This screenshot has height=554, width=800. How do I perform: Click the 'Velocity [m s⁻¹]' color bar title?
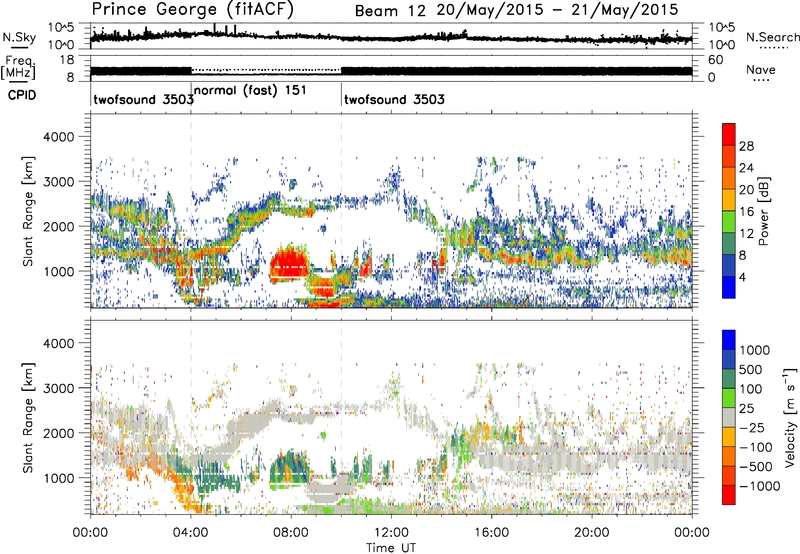[x=790, y=417]
